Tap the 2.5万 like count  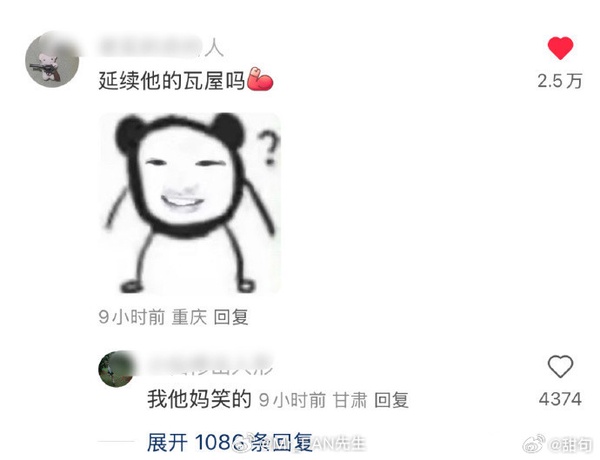560,81
